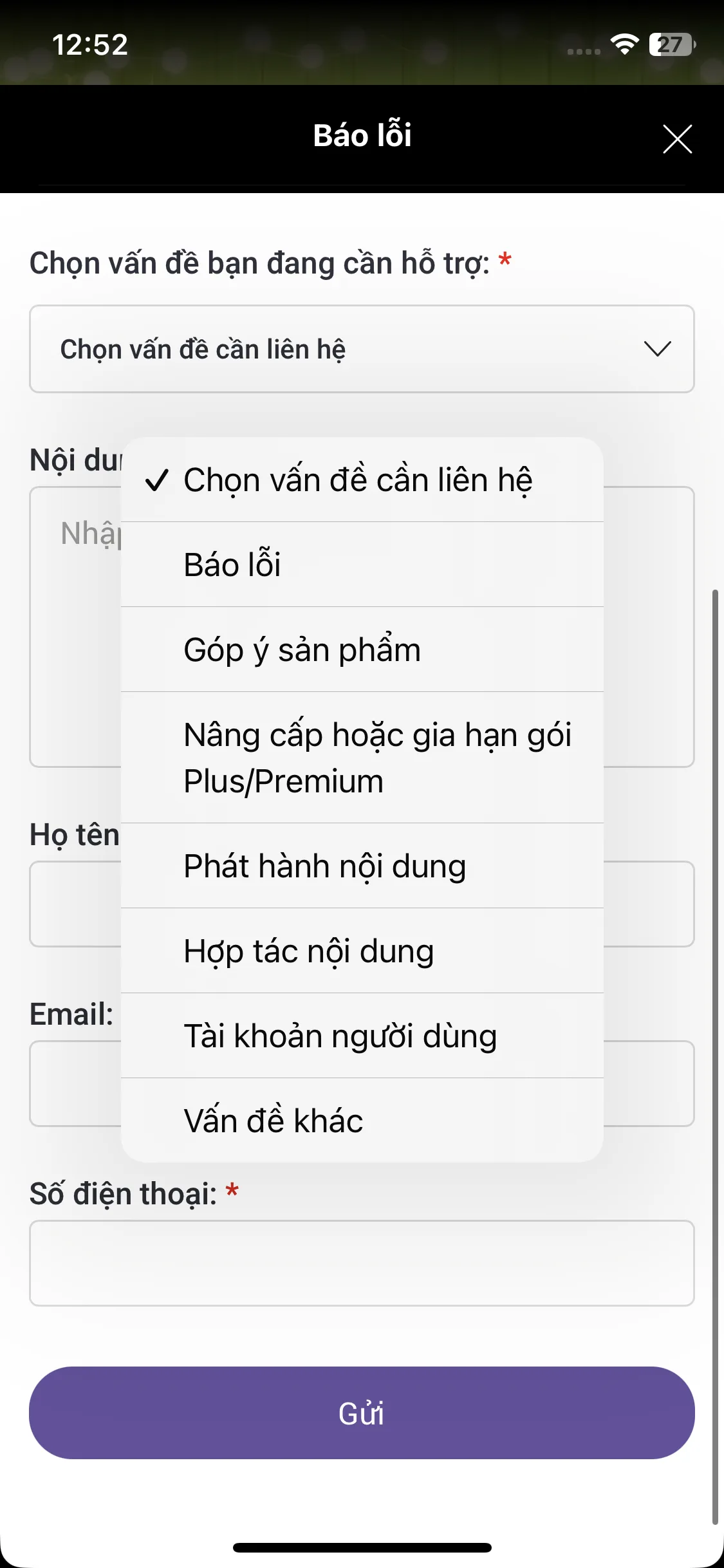Select checked option Chọn vấn đề cần liên hệ
The height and width of the screenshot is (1568, 724).
pyautogui.click(x=358, y=480)
